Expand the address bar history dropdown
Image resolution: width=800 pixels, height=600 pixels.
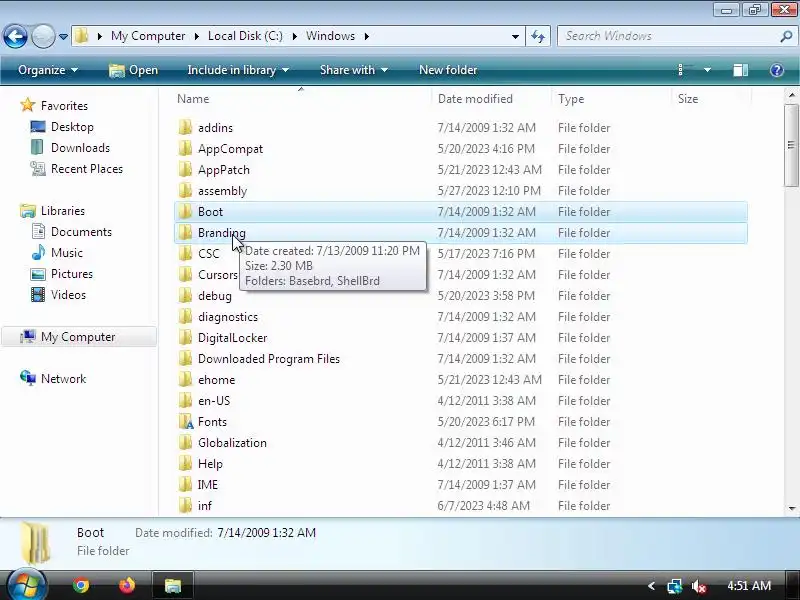click(515, 36)
